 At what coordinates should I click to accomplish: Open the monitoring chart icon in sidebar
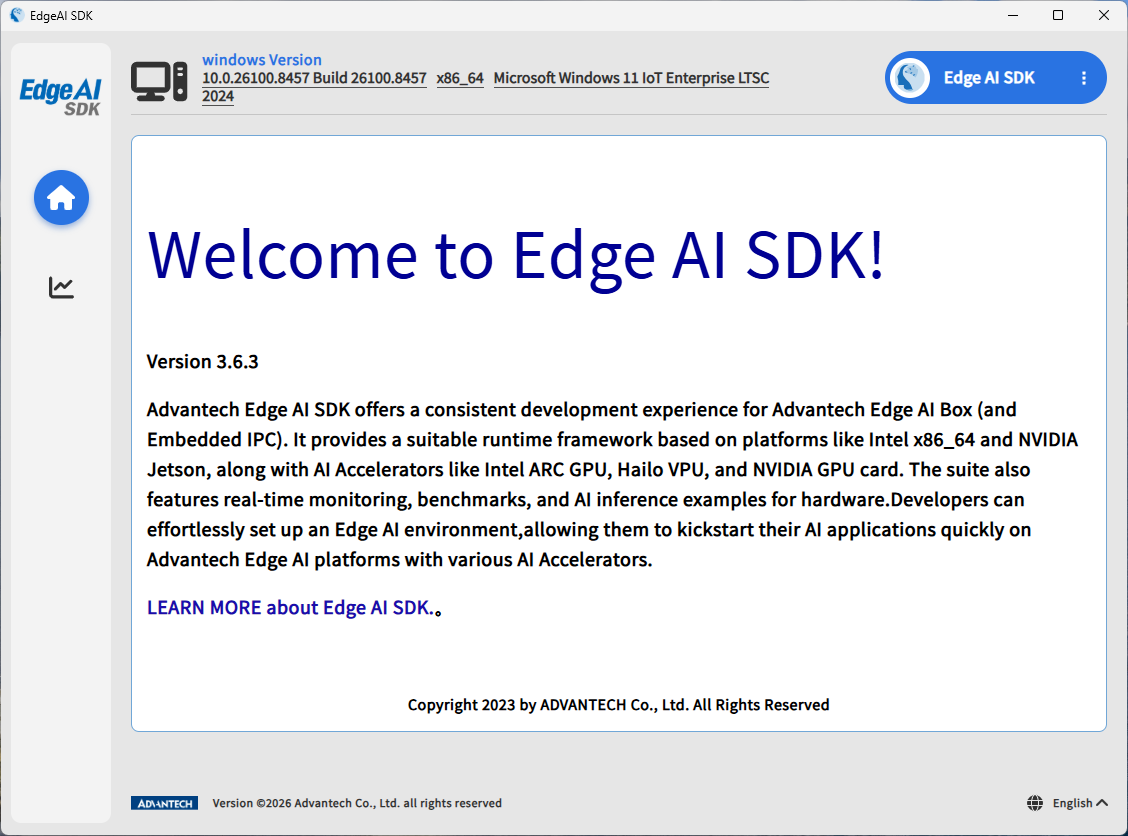tap(61, 287)
